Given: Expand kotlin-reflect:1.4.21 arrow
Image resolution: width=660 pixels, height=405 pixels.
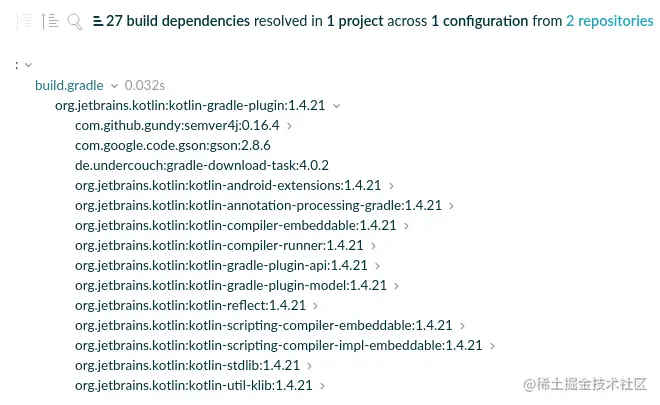Looking at the screenshot, I should [x=315, y=306].
